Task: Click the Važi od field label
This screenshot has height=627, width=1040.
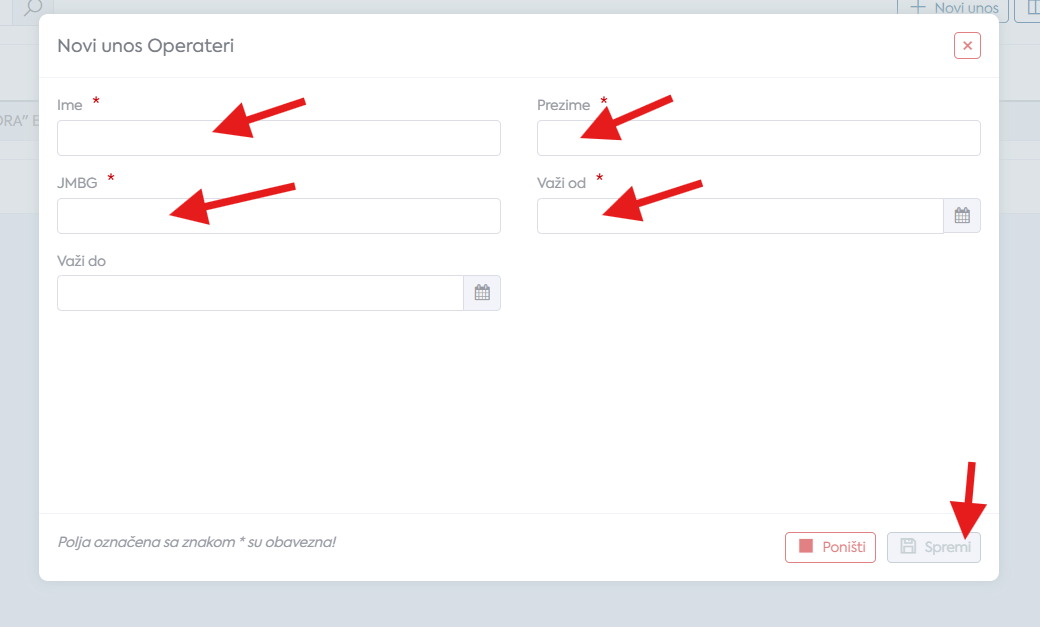Action: tap(561, 182)
